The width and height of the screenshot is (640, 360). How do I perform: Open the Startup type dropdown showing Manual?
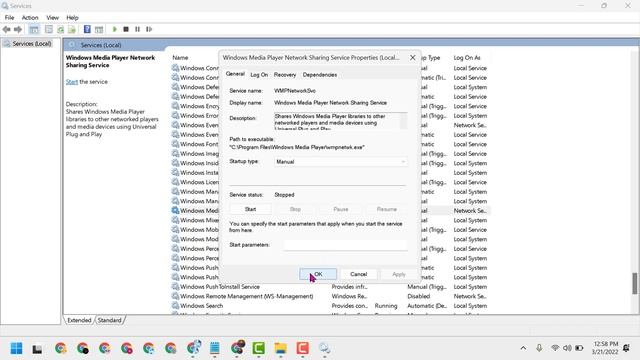click(x=340, y=162)
